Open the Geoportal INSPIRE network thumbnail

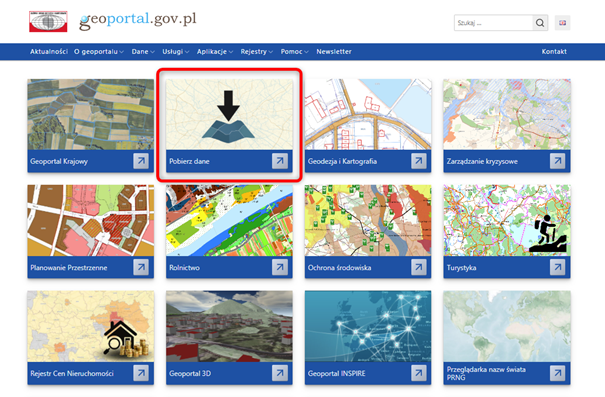pyautogui.click(x=368, y=326)
